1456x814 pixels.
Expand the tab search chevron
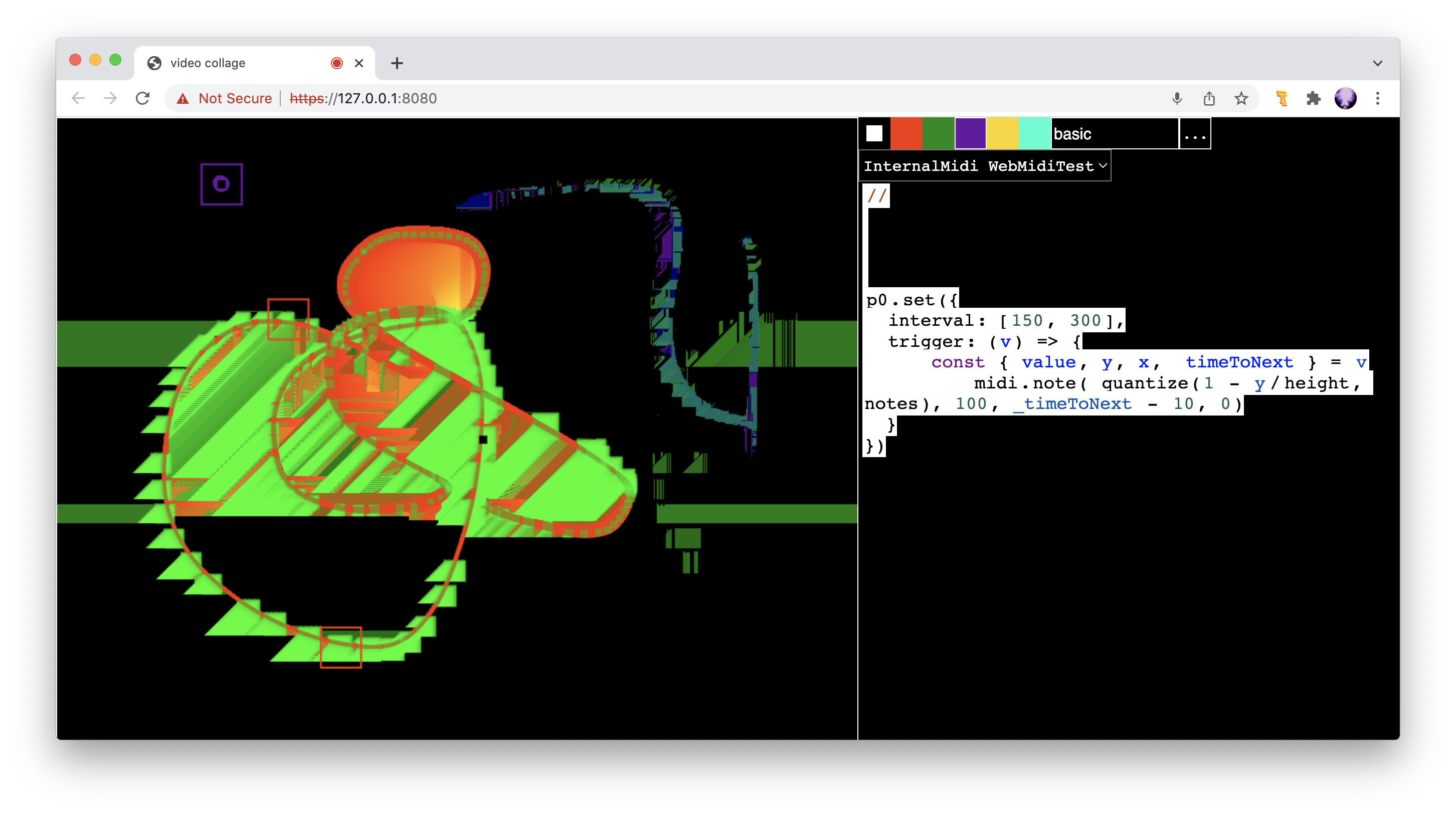1377,63
